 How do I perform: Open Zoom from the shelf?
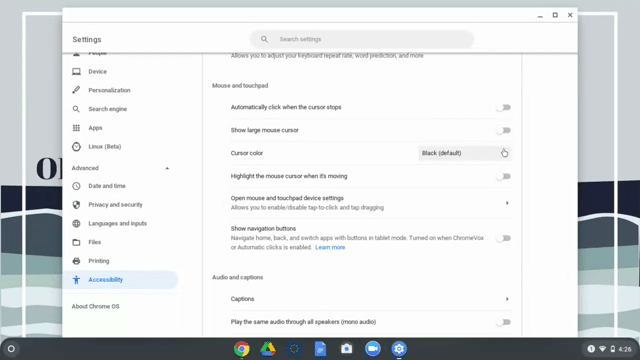pyautogui.click(x=373, y=349)
